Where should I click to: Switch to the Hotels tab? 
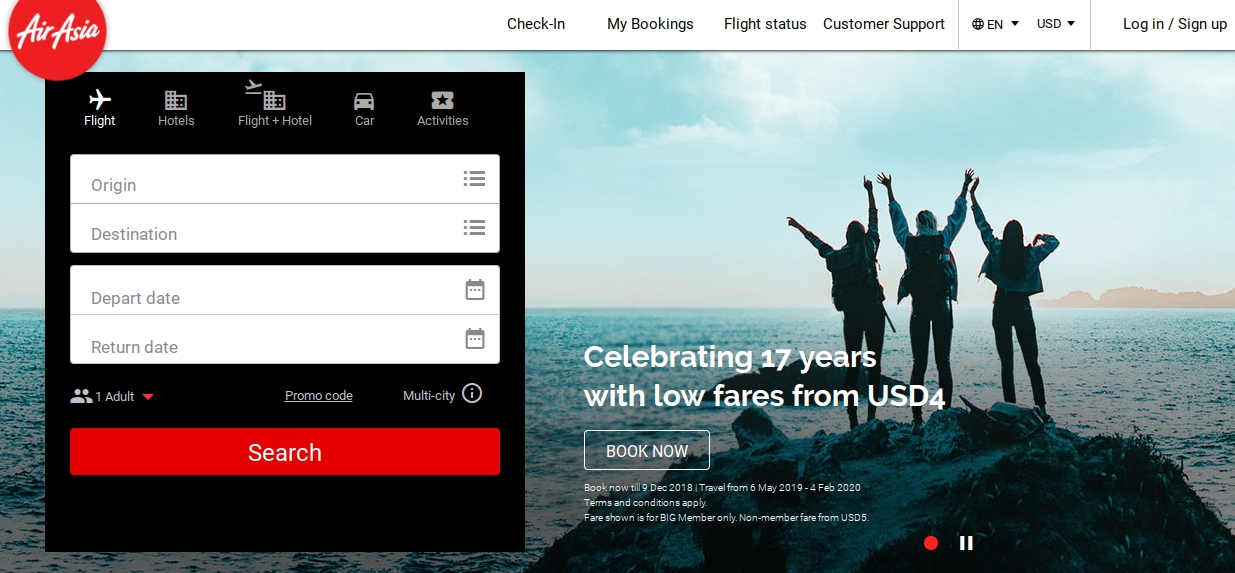(176, 109)
